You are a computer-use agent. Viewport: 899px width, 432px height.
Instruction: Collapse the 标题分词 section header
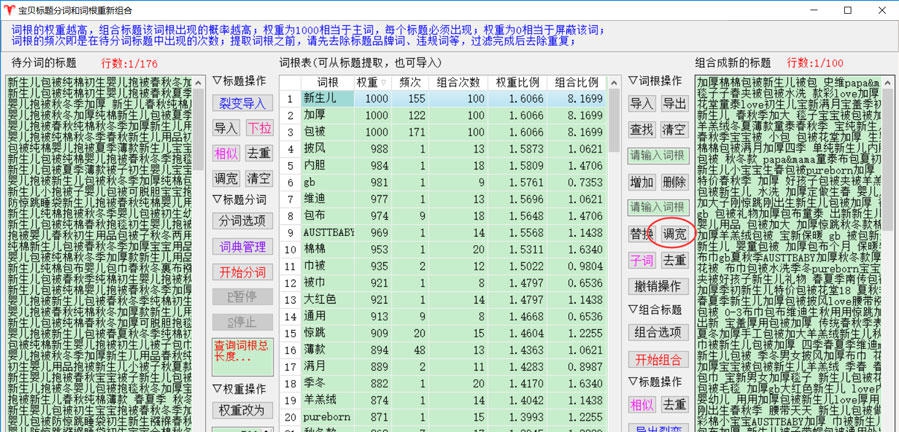(x=240, y=200)
